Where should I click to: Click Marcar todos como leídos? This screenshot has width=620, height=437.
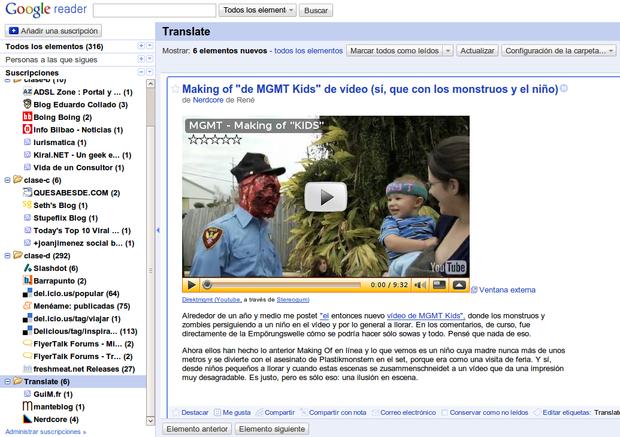(x=395, y=51)
